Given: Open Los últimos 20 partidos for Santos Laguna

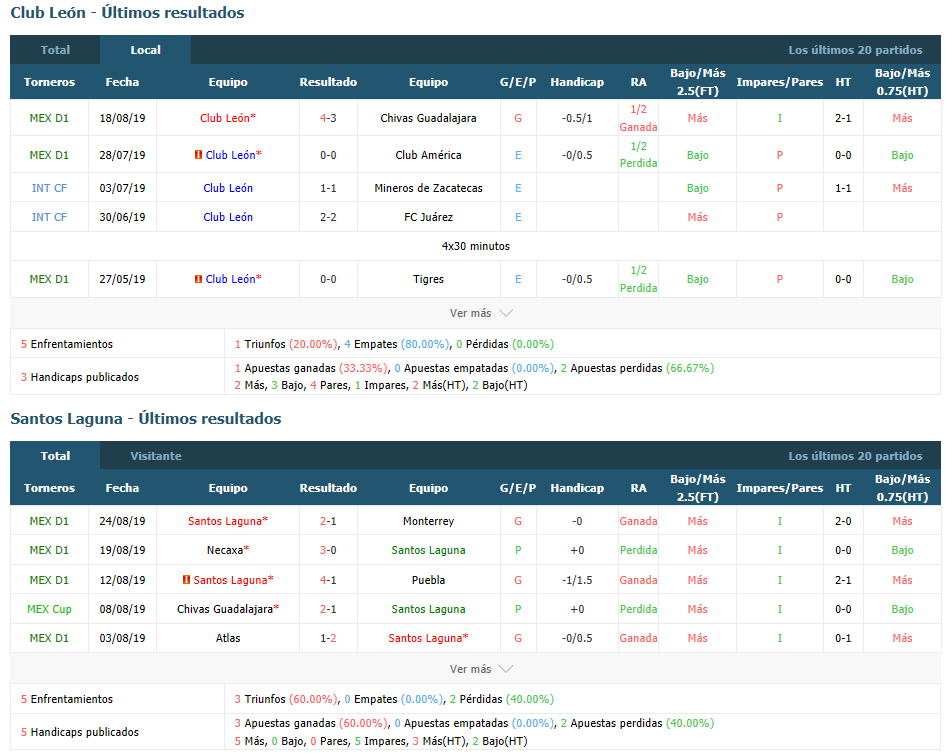Looking at the screenshot, I should (x=855, y=456).
